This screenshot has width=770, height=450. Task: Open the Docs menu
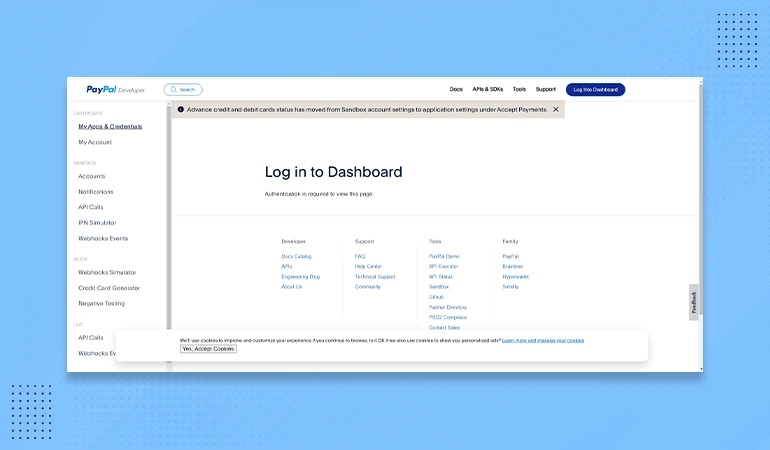456,89
